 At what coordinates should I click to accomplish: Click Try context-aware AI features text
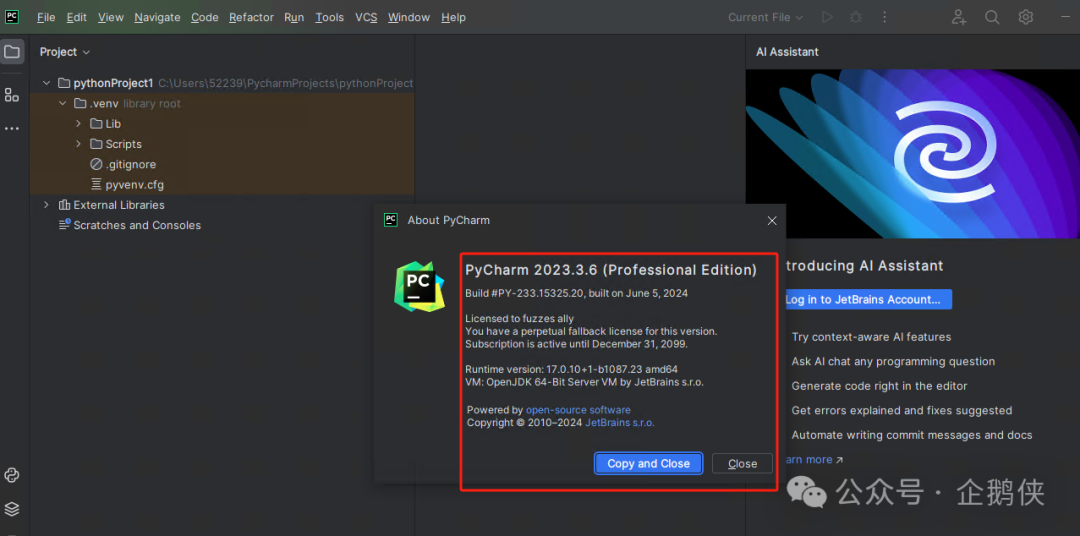(871, 337)
